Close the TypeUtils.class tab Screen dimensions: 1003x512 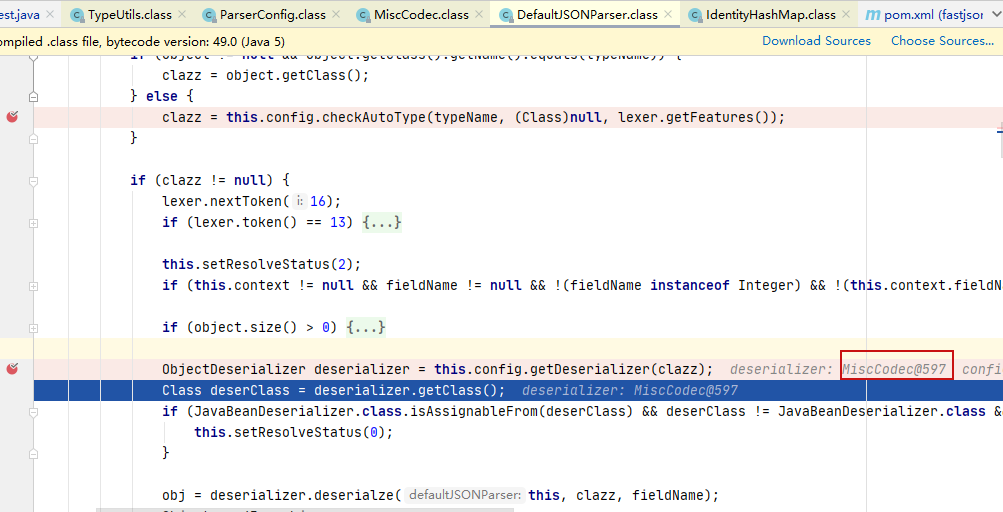click(182, 14)
